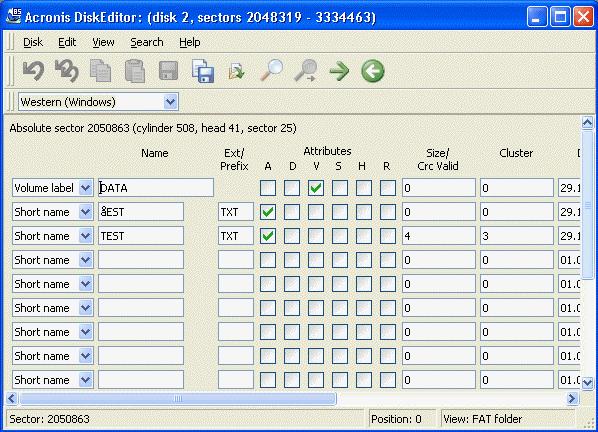Click the TXT extension field of TEST

tap(236, 236)
